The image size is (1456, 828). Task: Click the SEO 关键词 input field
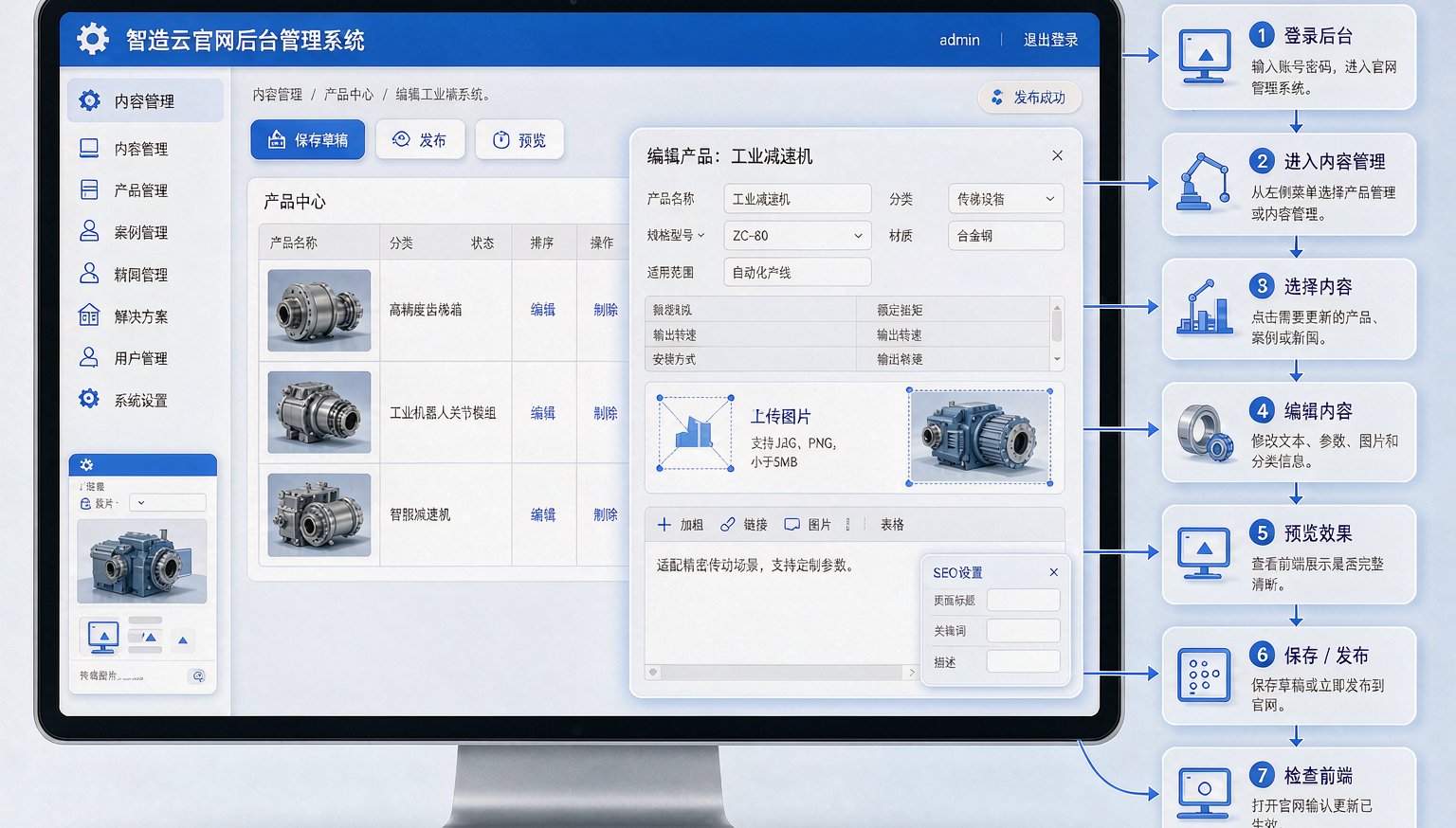click(1023, 630)
